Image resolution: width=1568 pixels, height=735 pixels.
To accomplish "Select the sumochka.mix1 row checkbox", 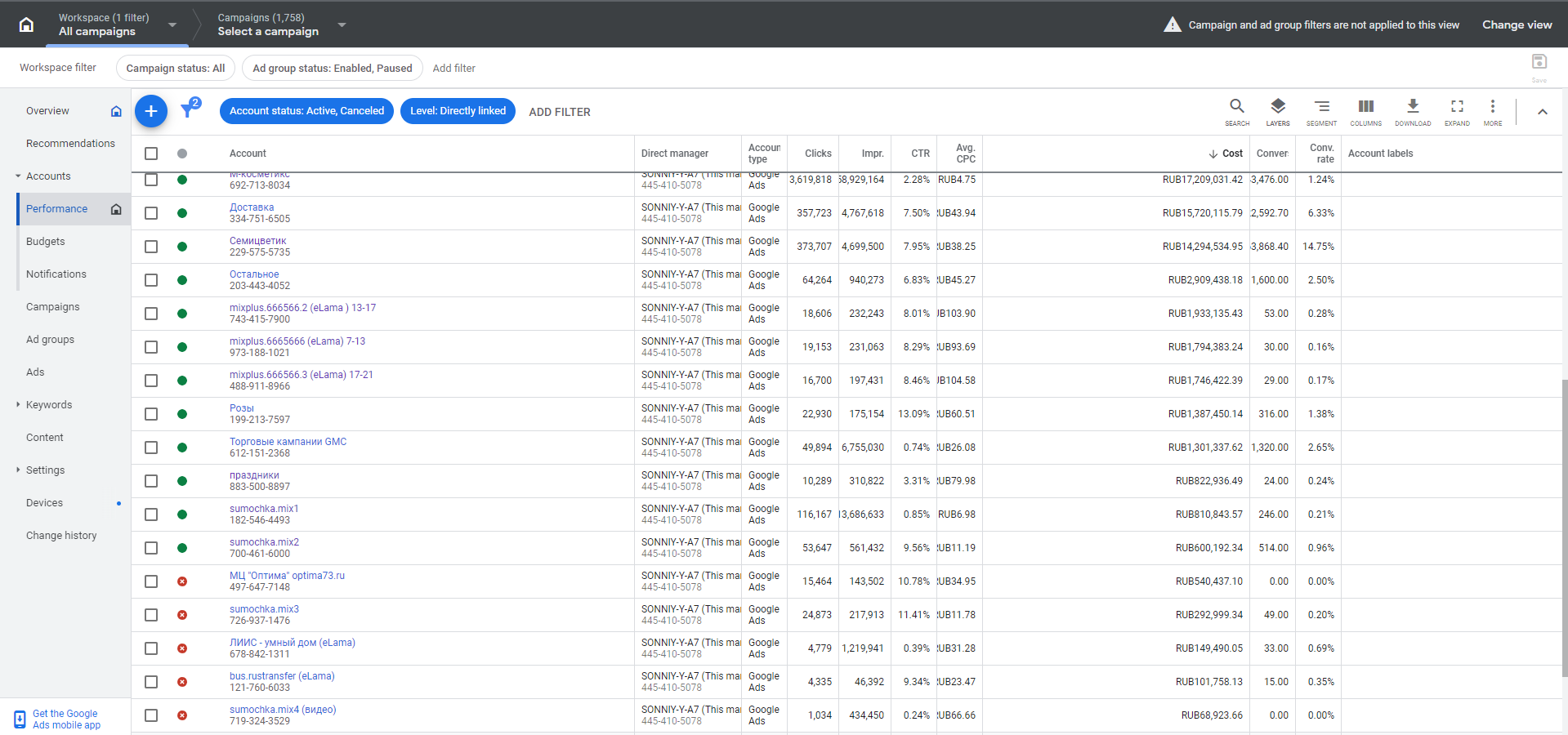I will [x=151, y=514].
